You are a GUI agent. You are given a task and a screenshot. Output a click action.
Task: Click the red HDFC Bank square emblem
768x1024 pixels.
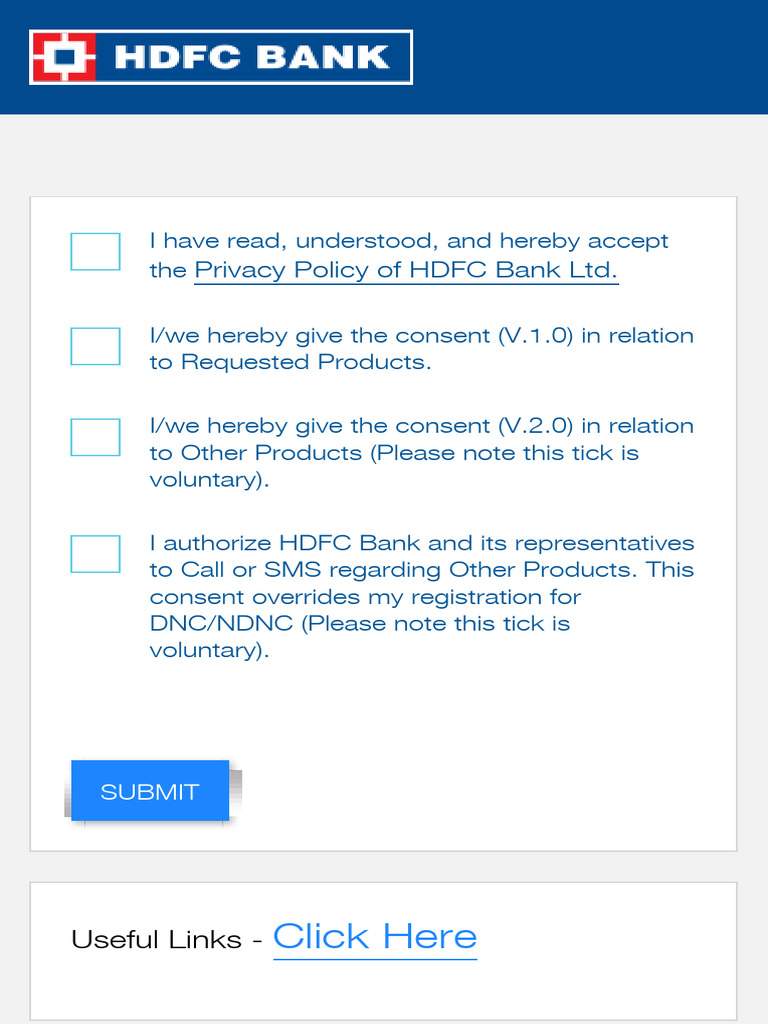click(x=64, y=57)
